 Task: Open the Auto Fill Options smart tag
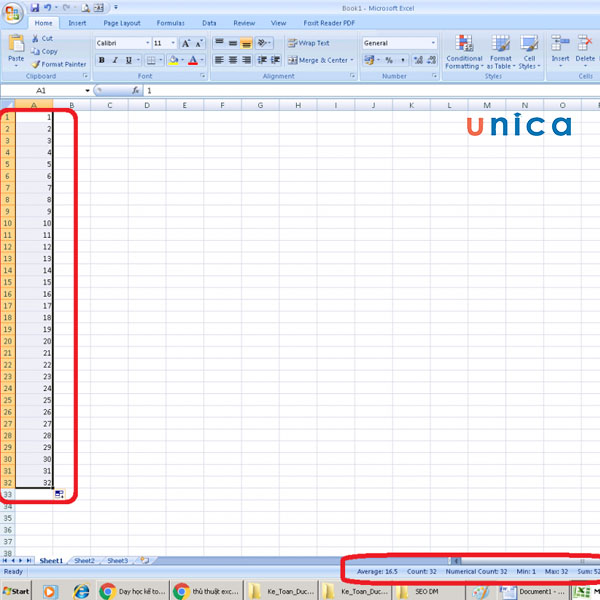[x=59, y=494]
